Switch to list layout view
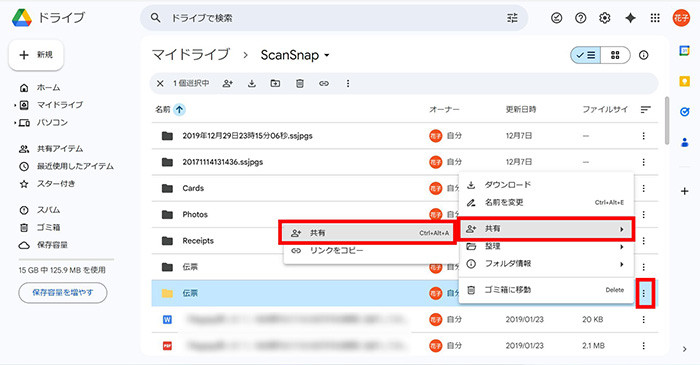Image resolution: width=700 pixels, height=365 pixels. pyautogui.click(x=585, y=55)
